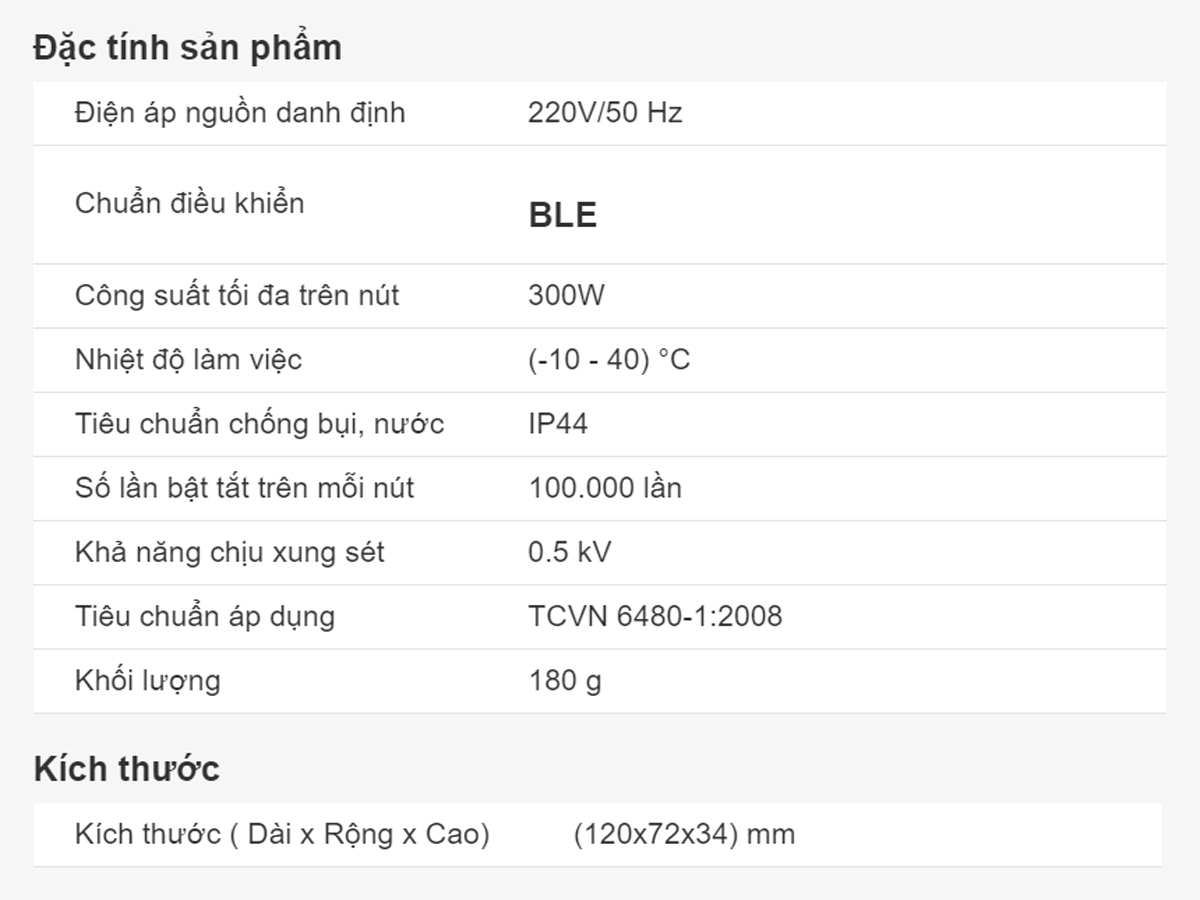Viewport: 1200px width, 900px height.
Task: Click the "Đặc tính sản phẩm" heading
Action: (x=188, y=48)
